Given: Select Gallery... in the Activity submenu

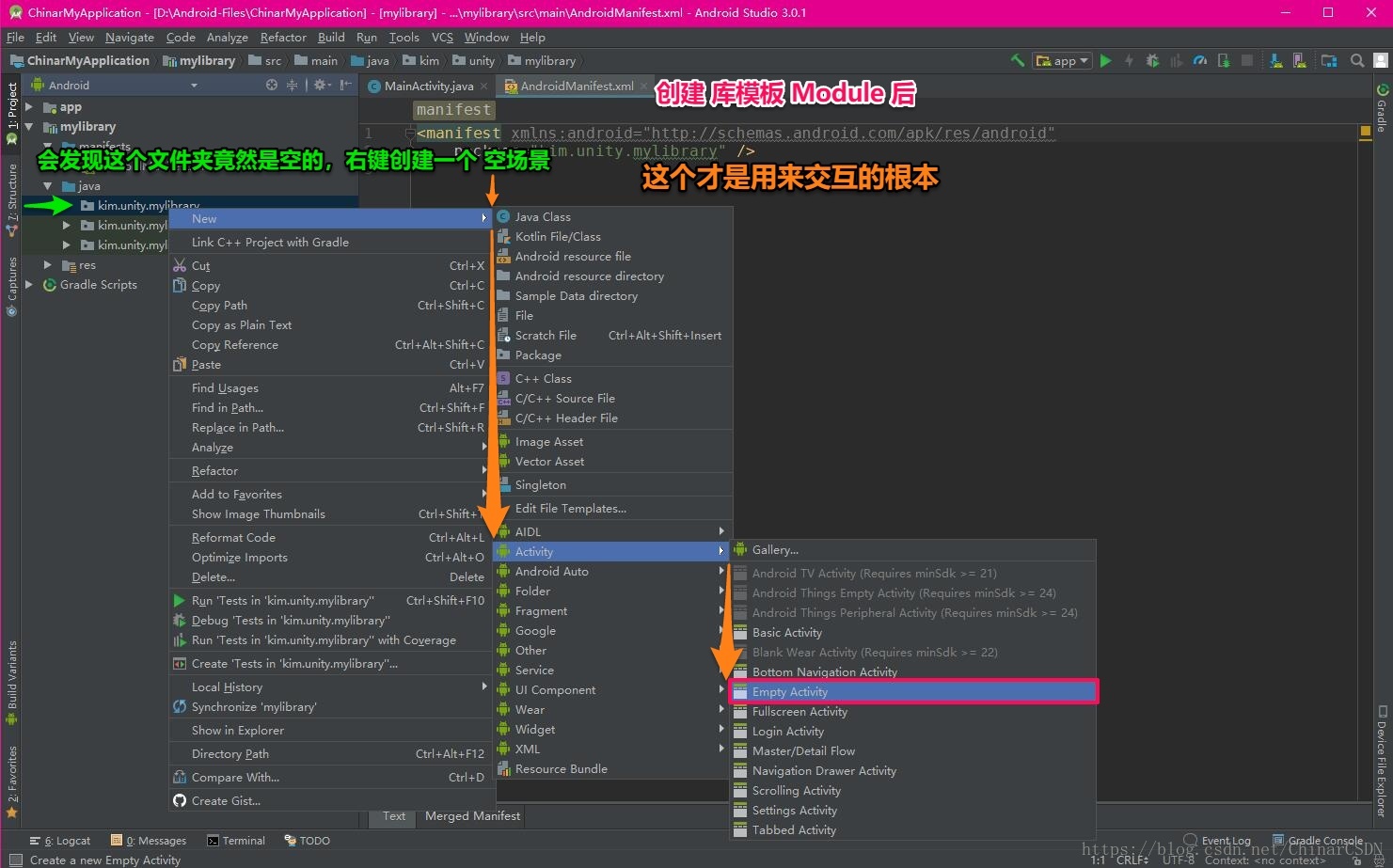Looking at the screenshot, I should coord(912,550).
